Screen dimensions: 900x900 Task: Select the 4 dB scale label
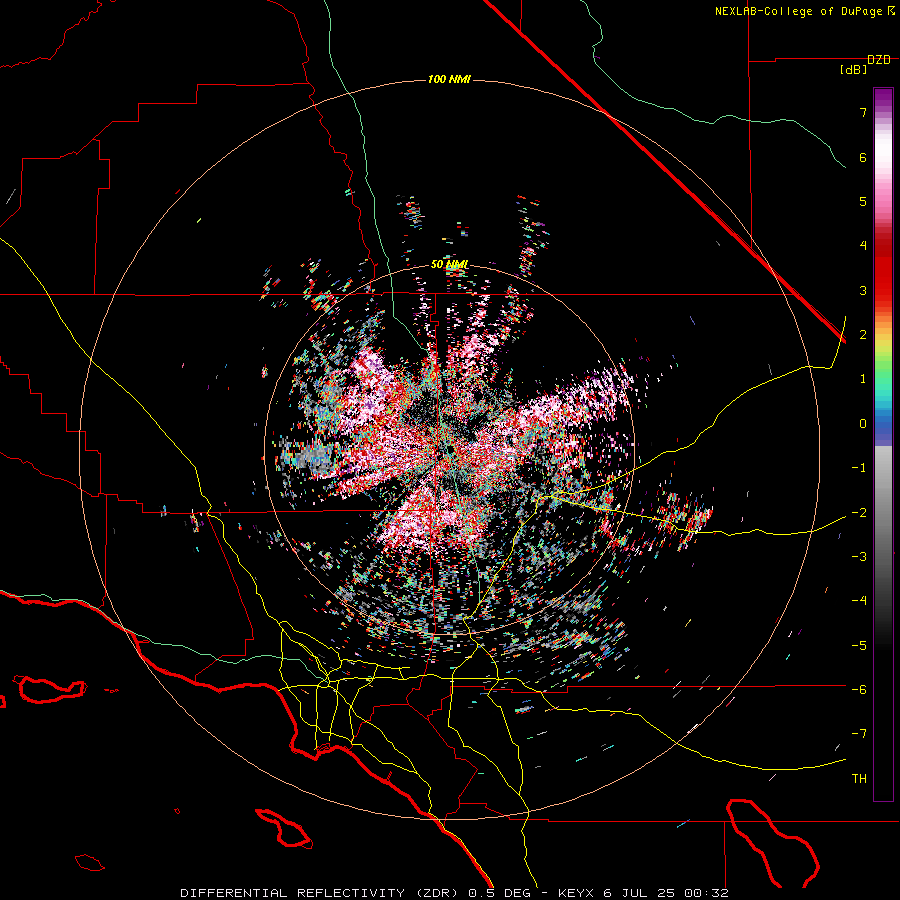point(863,246)
